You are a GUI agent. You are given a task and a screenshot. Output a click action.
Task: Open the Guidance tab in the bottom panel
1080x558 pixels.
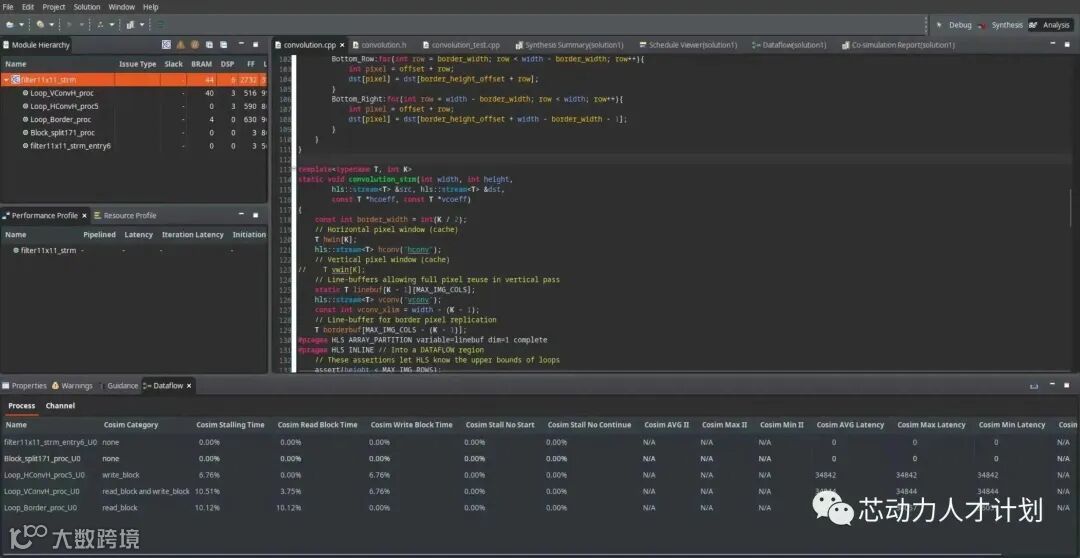[118, 386]
